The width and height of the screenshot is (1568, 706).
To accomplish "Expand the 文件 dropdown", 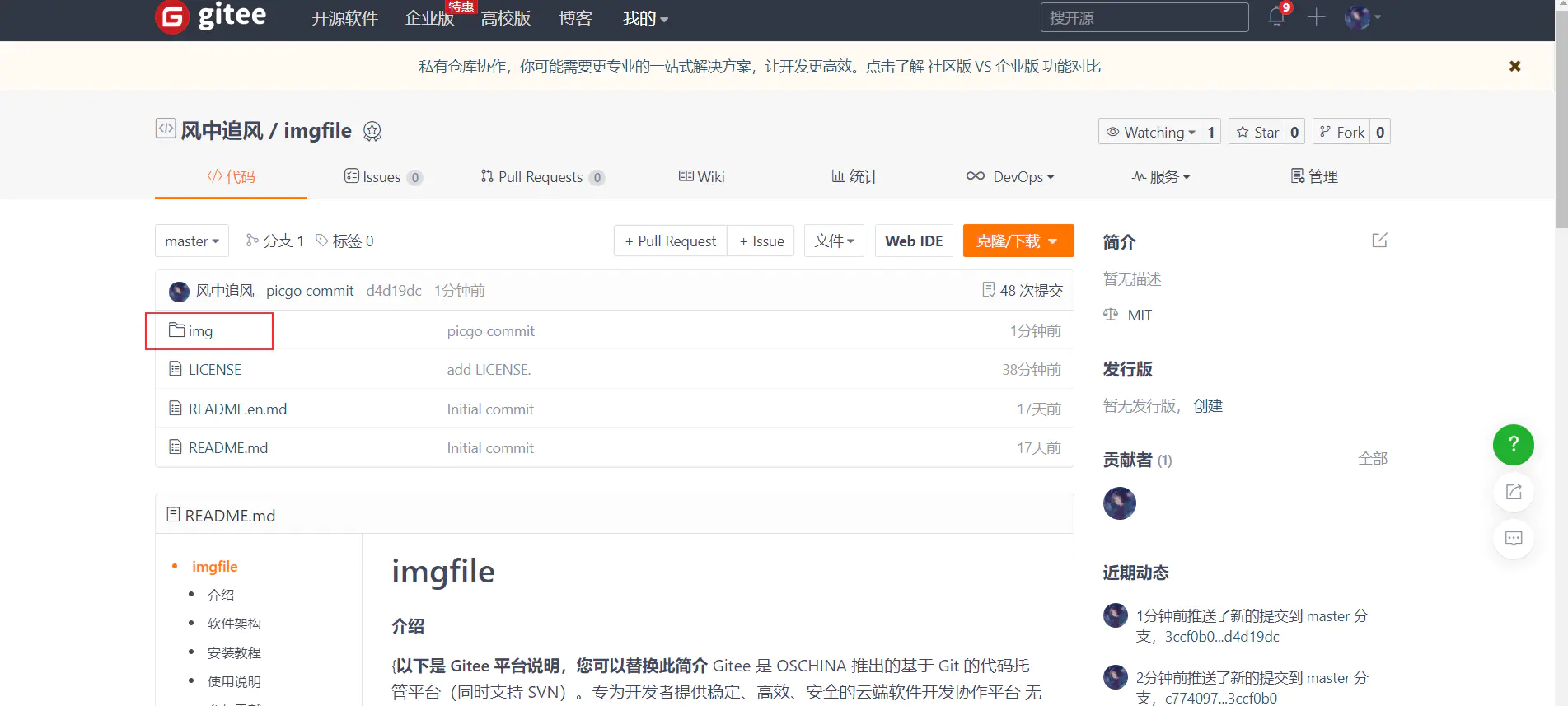I will coord(834,241).
